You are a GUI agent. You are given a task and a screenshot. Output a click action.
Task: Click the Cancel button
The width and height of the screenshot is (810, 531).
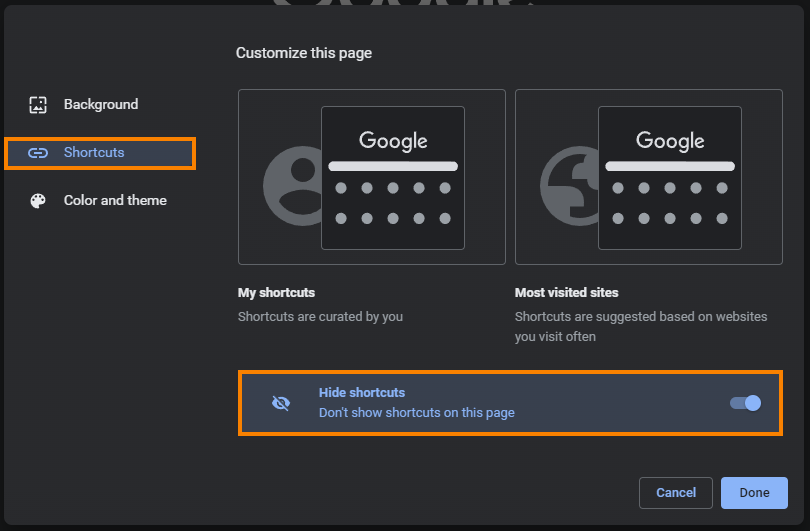click(x=676, y=493)
